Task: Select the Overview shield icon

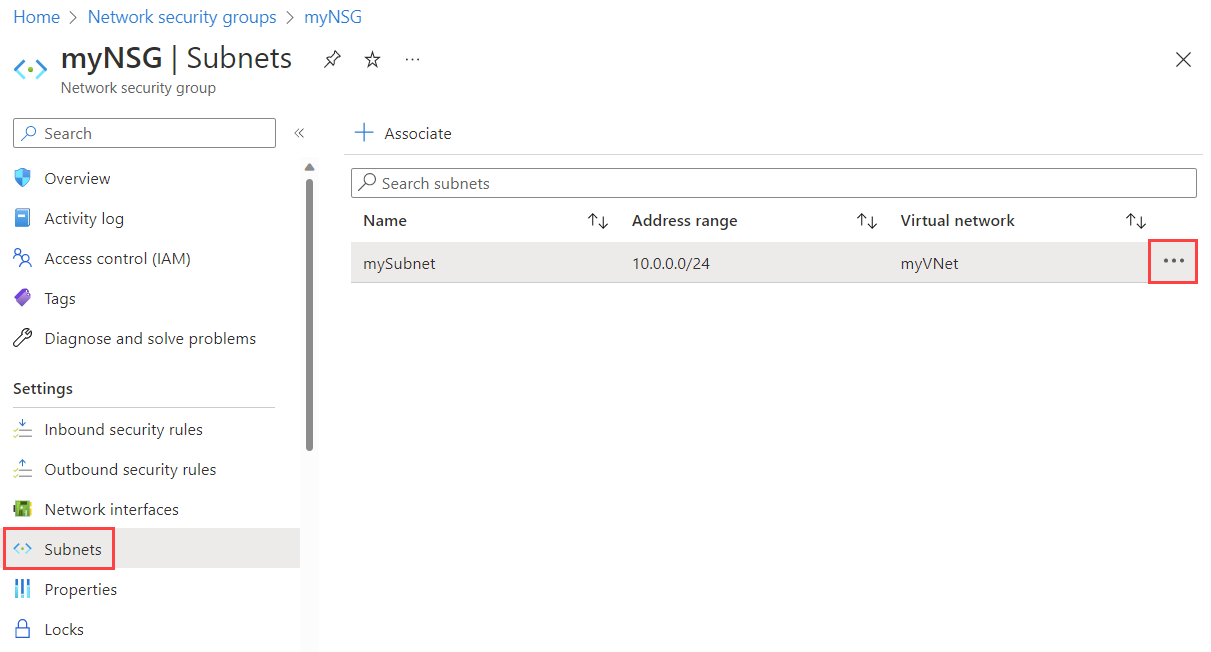Action: point(22,178)
